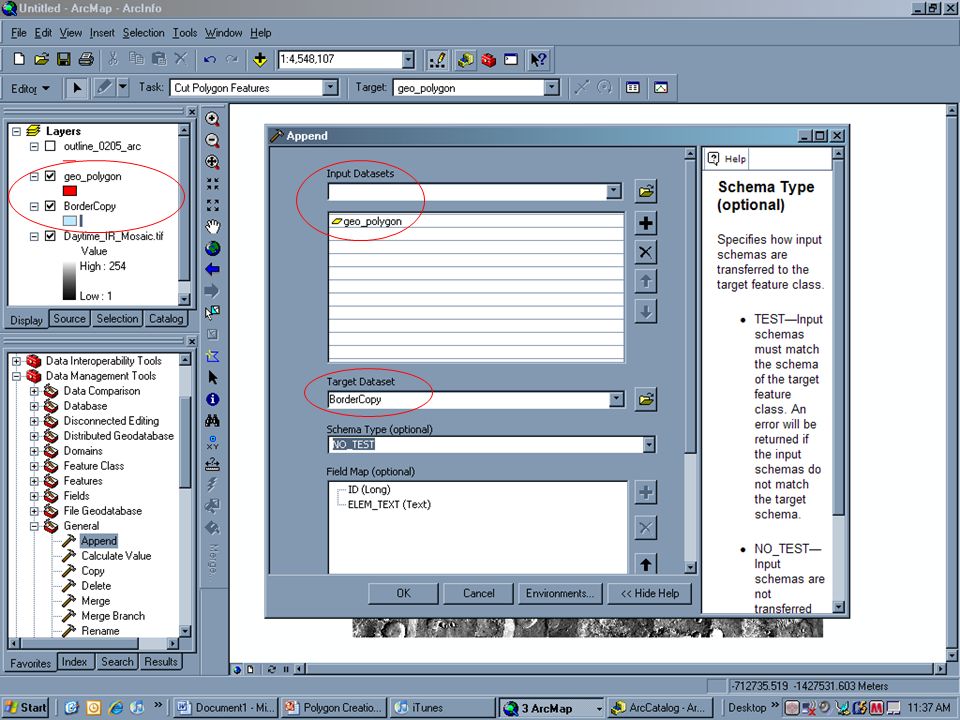Click OK in the Append dialog
This screenshot has width=960, height=720.
click(x=403, y=593)
